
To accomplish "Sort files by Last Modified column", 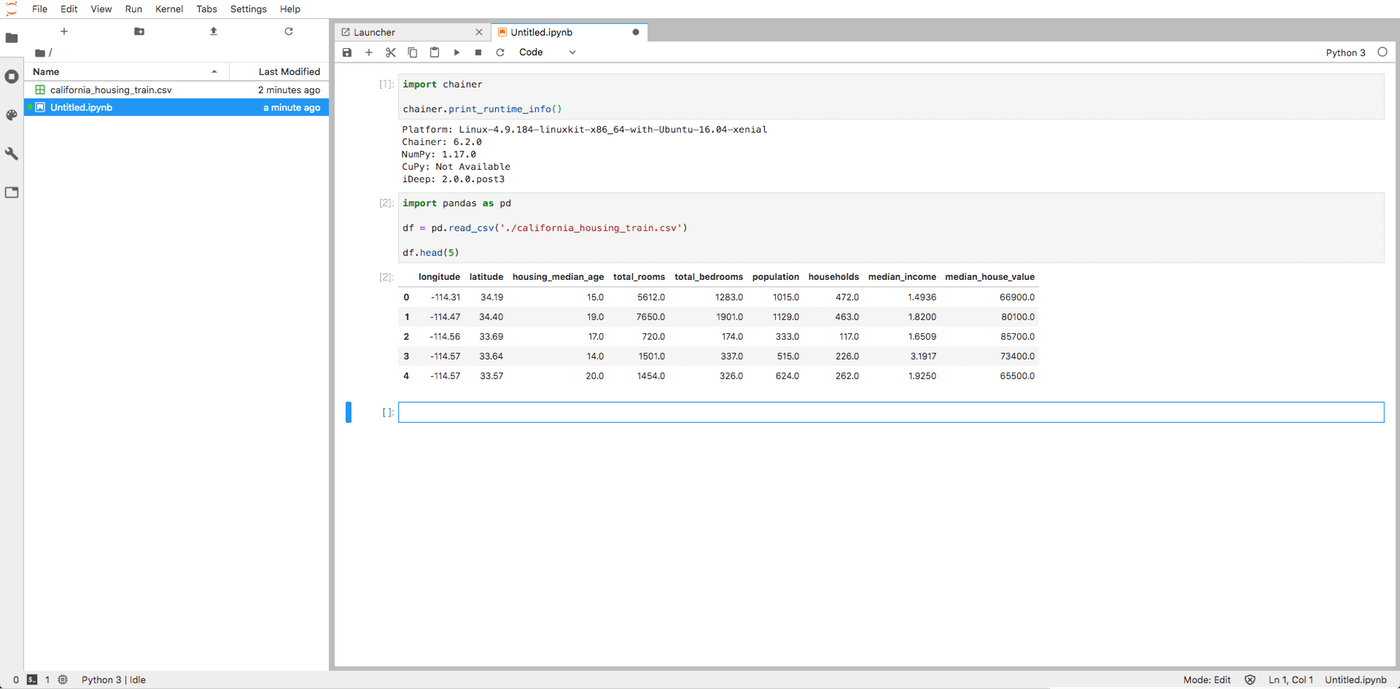I will click(288, 72).
